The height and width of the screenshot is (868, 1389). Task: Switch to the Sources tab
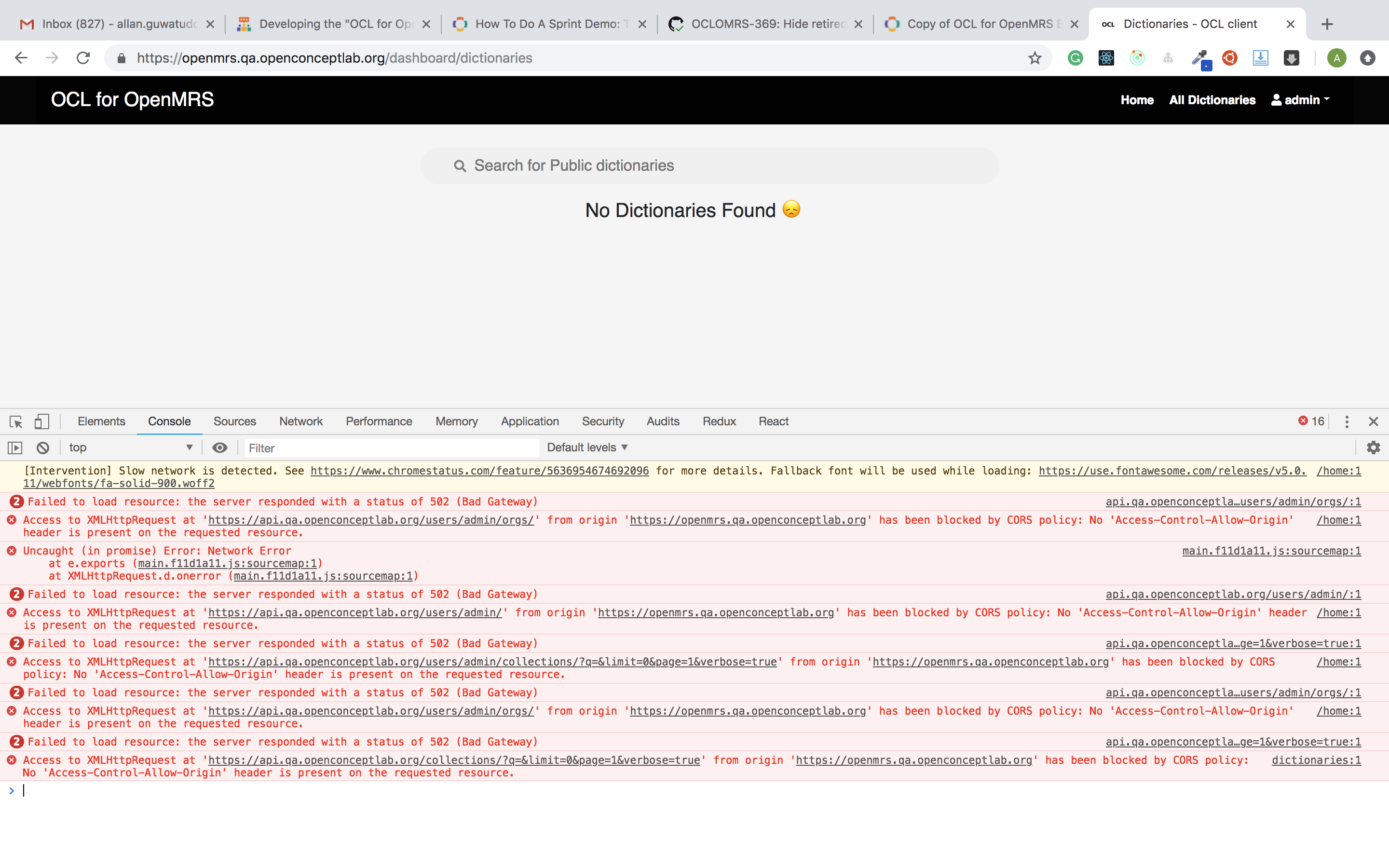tap(235, 421)
